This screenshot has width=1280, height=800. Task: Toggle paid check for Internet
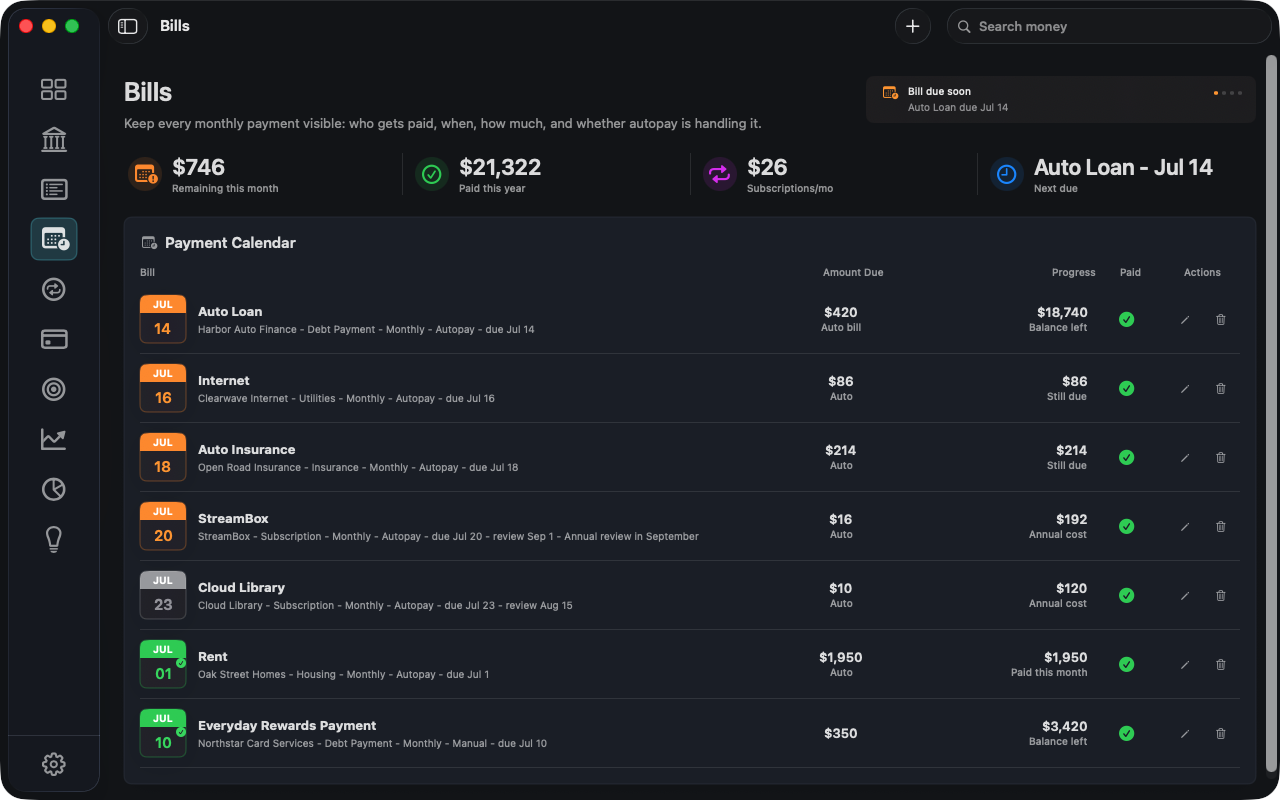(x=1126, y=389)
